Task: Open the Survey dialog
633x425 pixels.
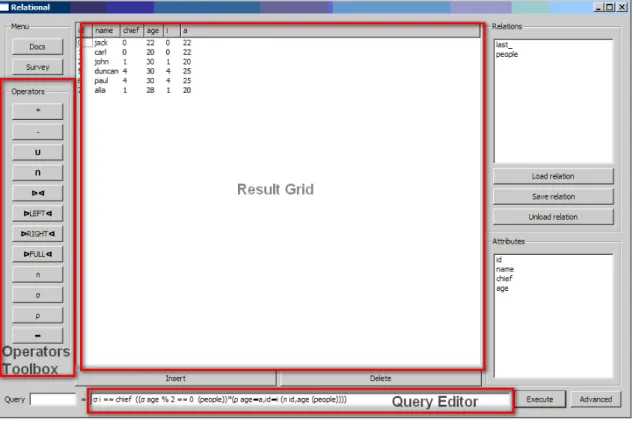Action: tap(38, 67)
